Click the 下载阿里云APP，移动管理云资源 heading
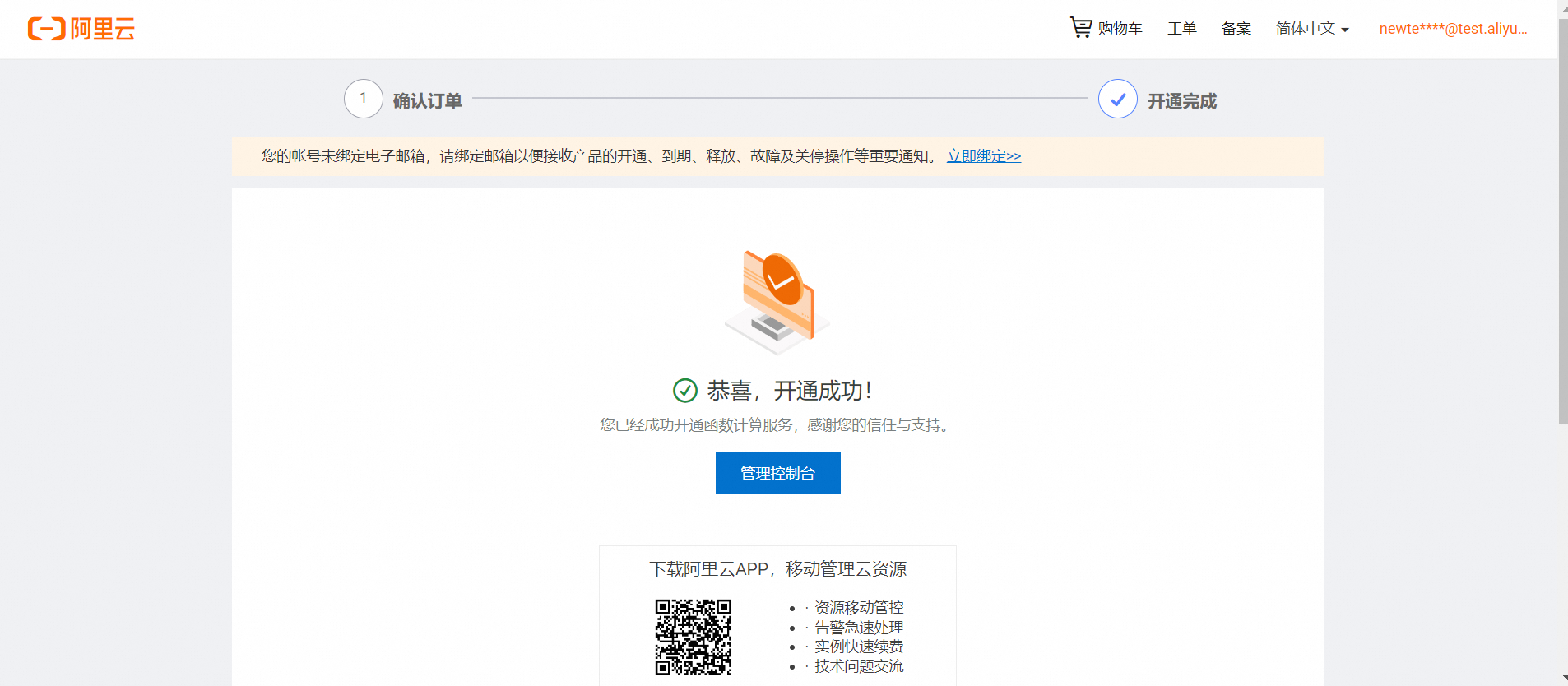Image resolution: width=1568 pixels, height=686 pixels. [778, 569]
